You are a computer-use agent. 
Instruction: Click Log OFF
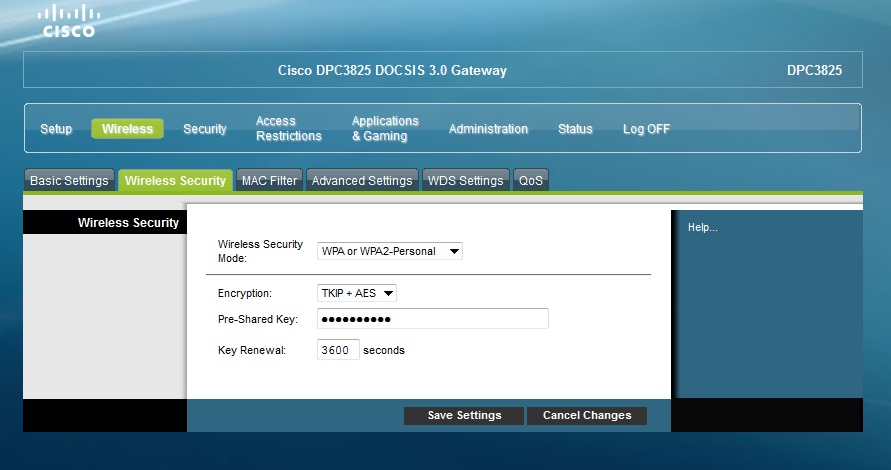(x=646, y=129)
